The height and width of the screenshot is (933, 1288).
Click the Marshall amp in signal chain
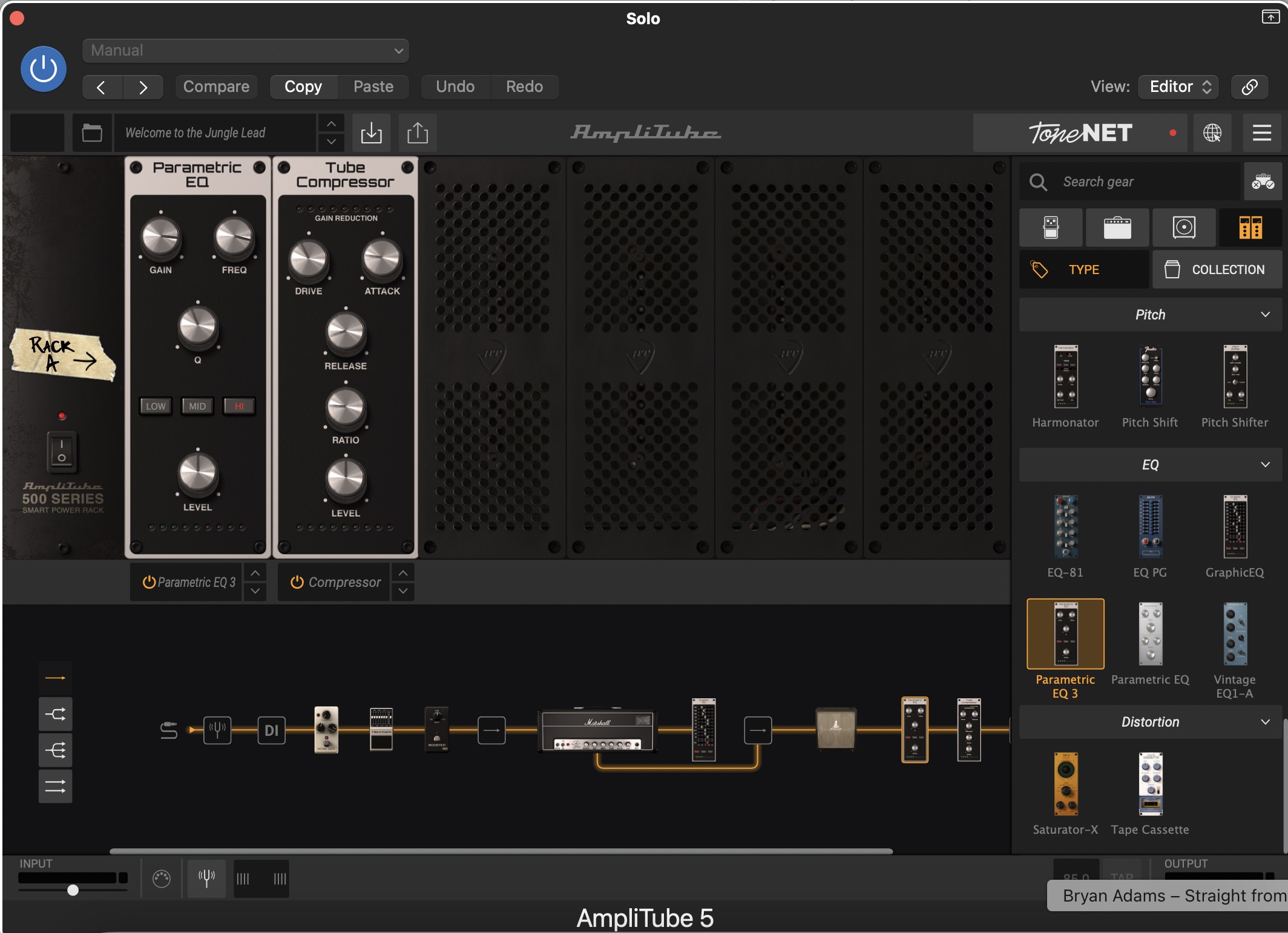click(596, 730)
